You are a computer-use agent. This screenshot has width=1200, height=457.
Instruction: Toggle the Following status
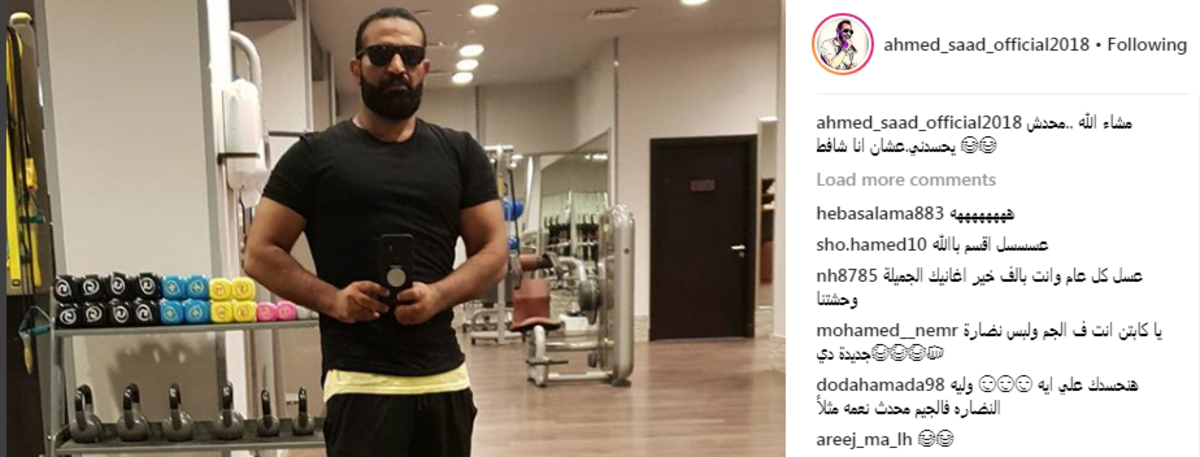(x=1146, y=45)
